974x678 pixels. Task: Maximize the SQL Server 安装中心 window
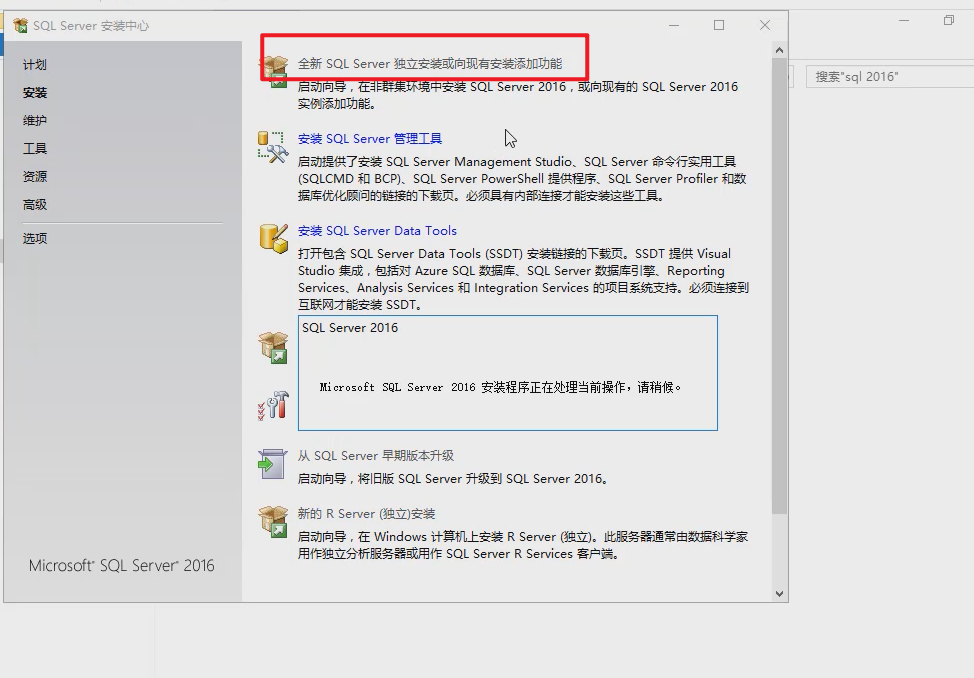719,25
